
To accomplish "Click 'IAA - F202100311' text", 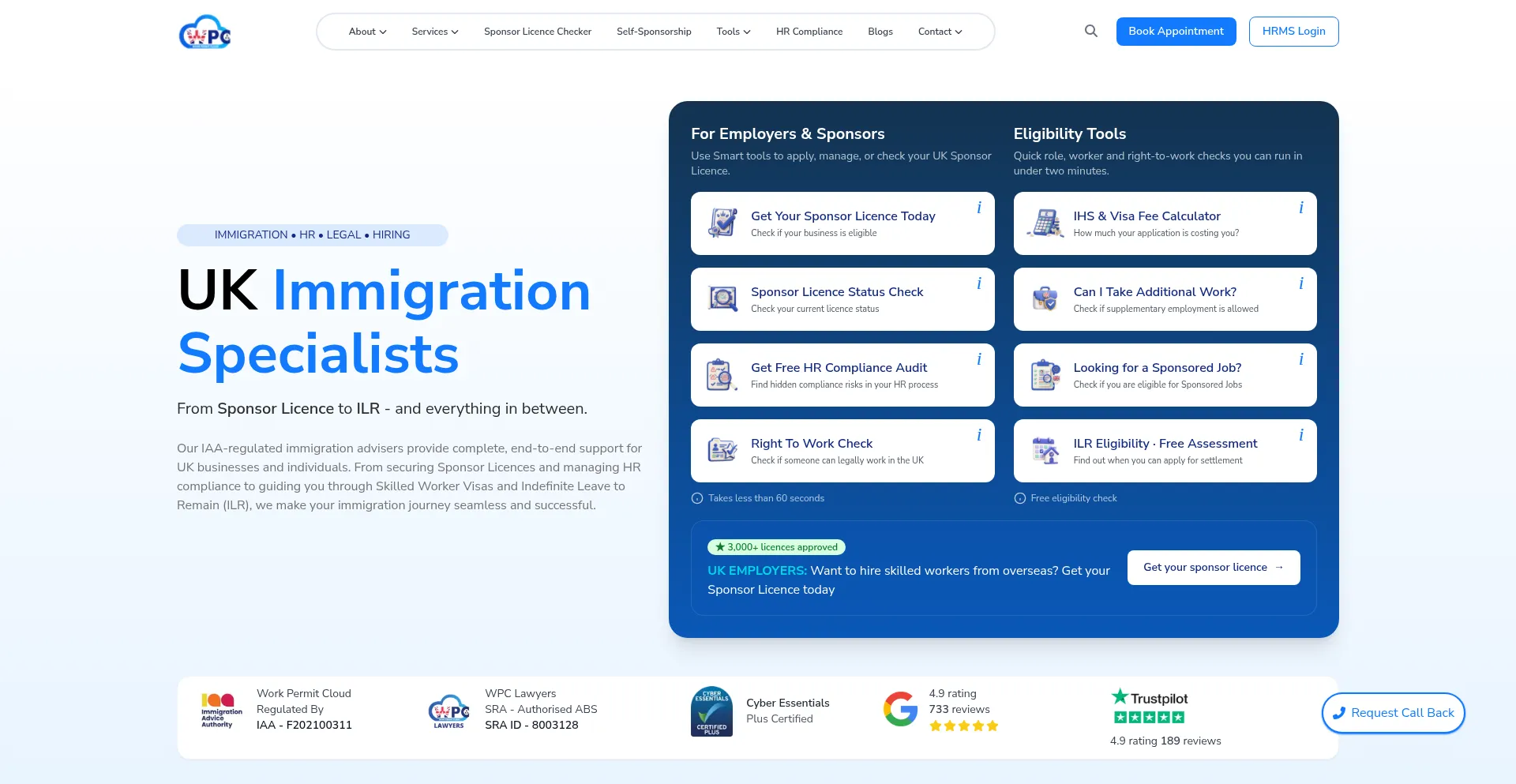I will tap(304, 725).
